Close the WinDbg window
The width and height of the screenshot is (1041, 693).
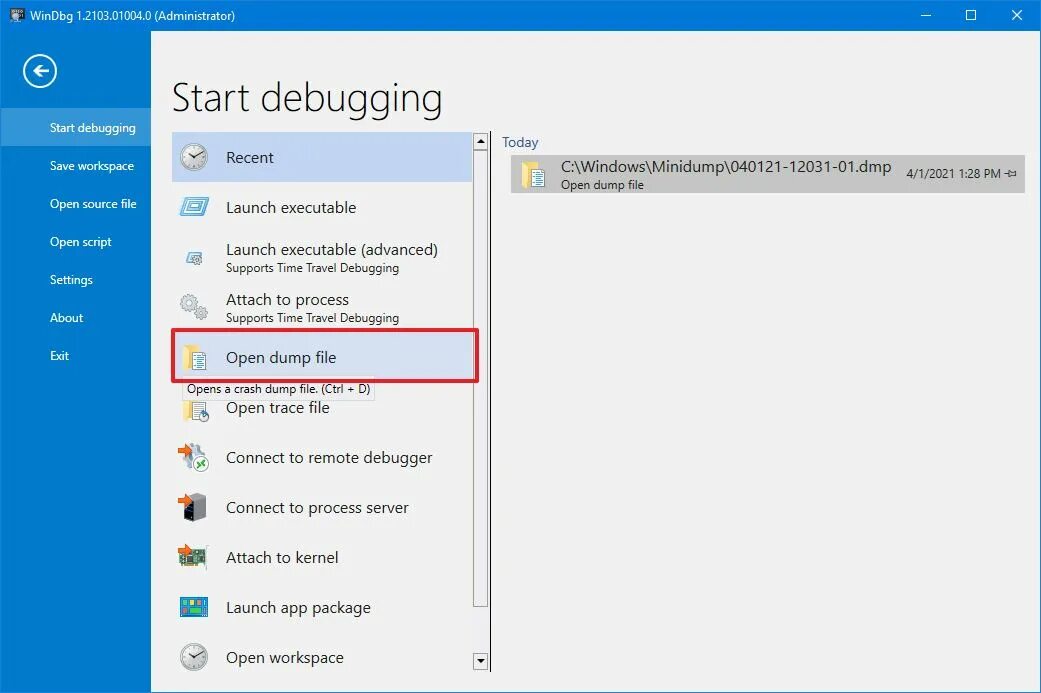(1016, 15)
